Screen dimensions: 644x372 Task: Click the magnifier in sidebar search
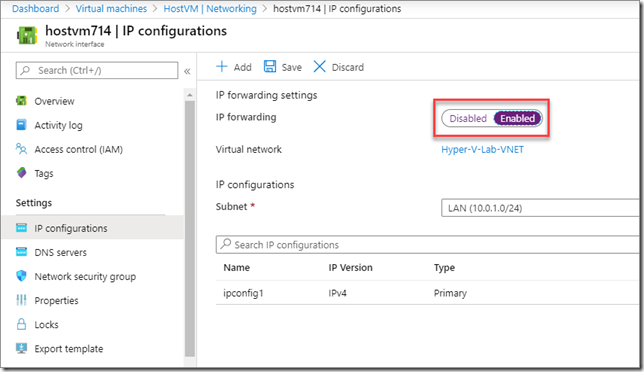coord(25,70)
